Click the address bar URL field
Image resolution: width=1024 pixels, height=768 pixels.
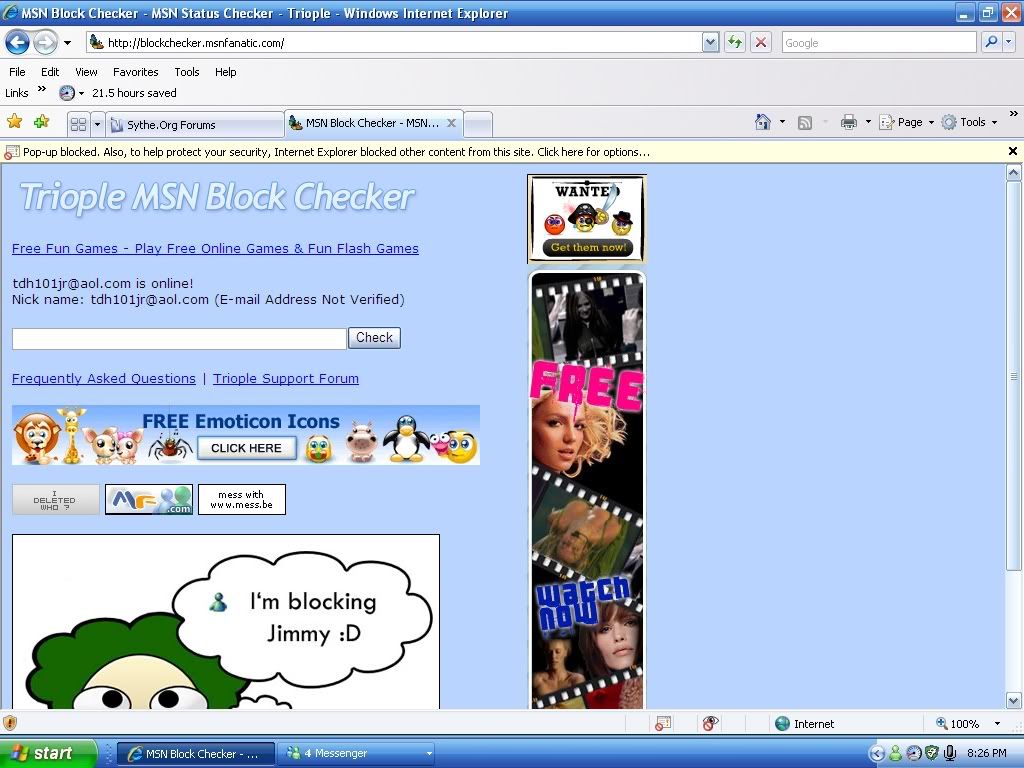pos(394,43)
